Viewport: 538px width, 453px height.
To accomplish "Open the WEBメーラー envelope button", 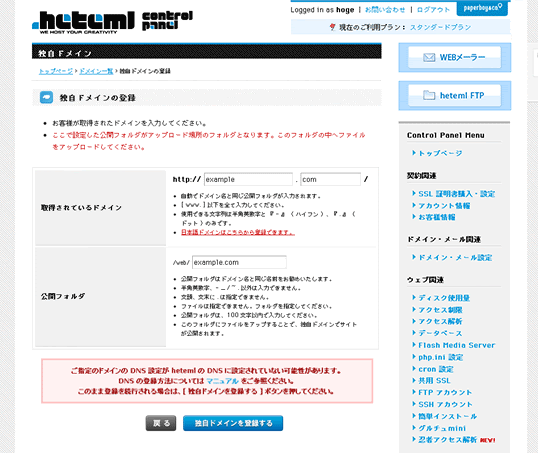I will click(x=455, y=57).
